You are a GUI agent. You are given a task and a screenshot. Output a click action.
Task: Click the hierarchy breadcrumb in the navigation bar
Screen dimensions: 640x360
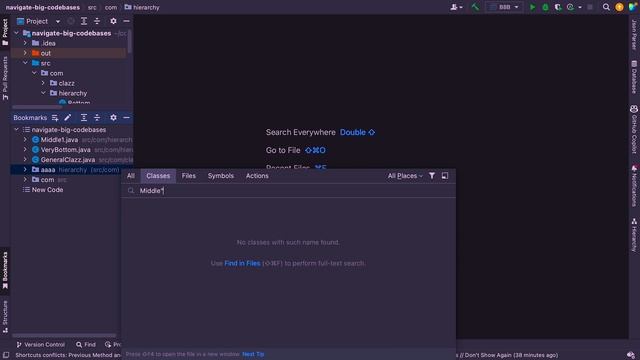[x=142, y=7]
